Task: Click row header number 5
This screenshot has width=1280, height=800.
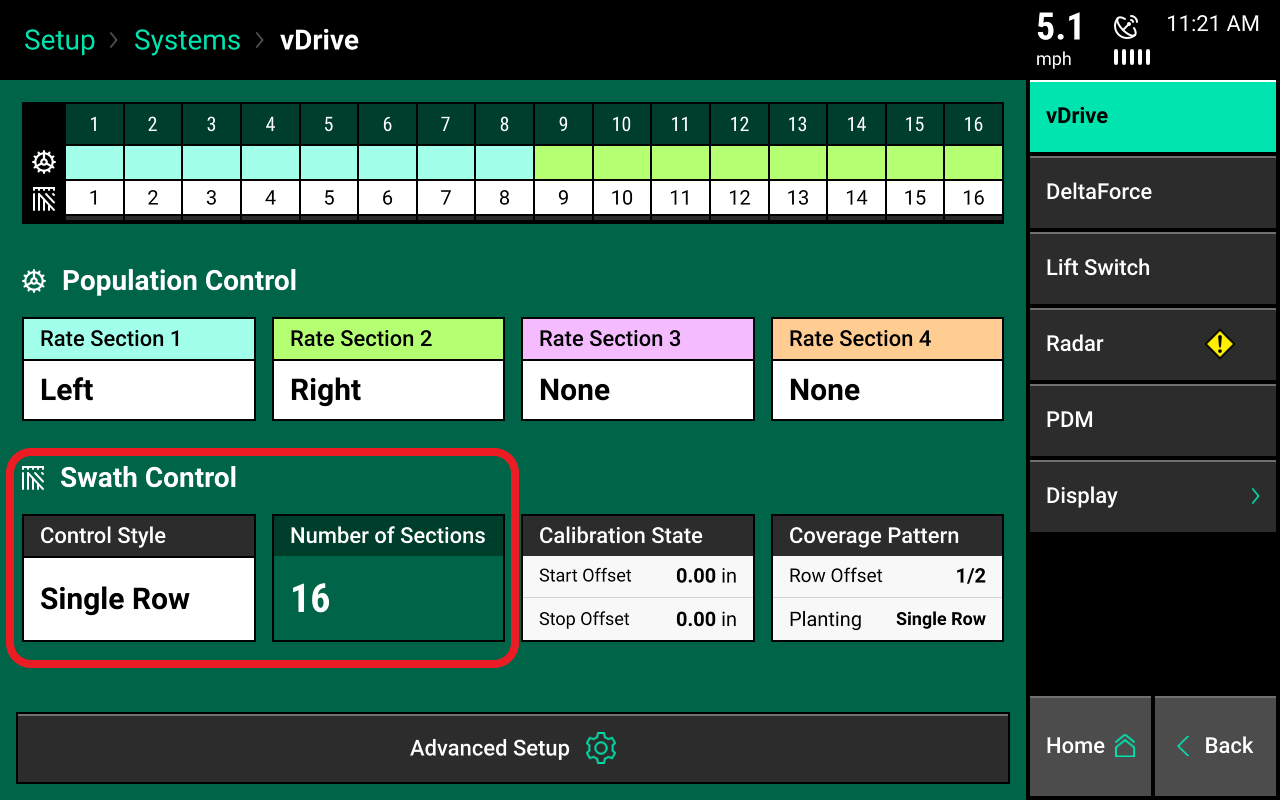Action: click(329, 124)
